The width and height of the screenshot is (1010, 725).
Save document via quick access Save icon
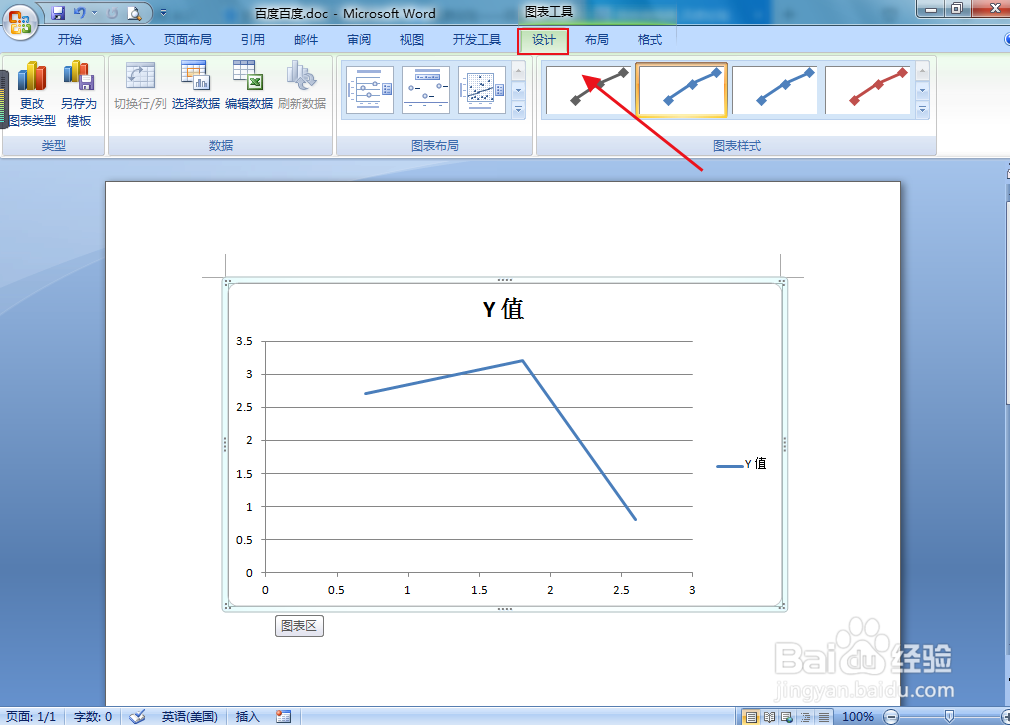click(58, 13)
